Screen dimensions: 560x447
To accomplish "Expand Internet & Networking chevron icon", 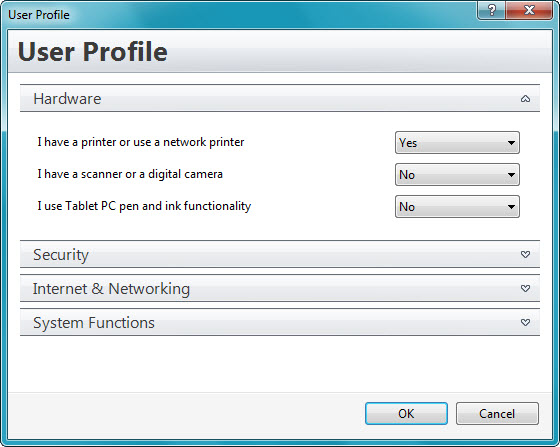I will [525, 288].
